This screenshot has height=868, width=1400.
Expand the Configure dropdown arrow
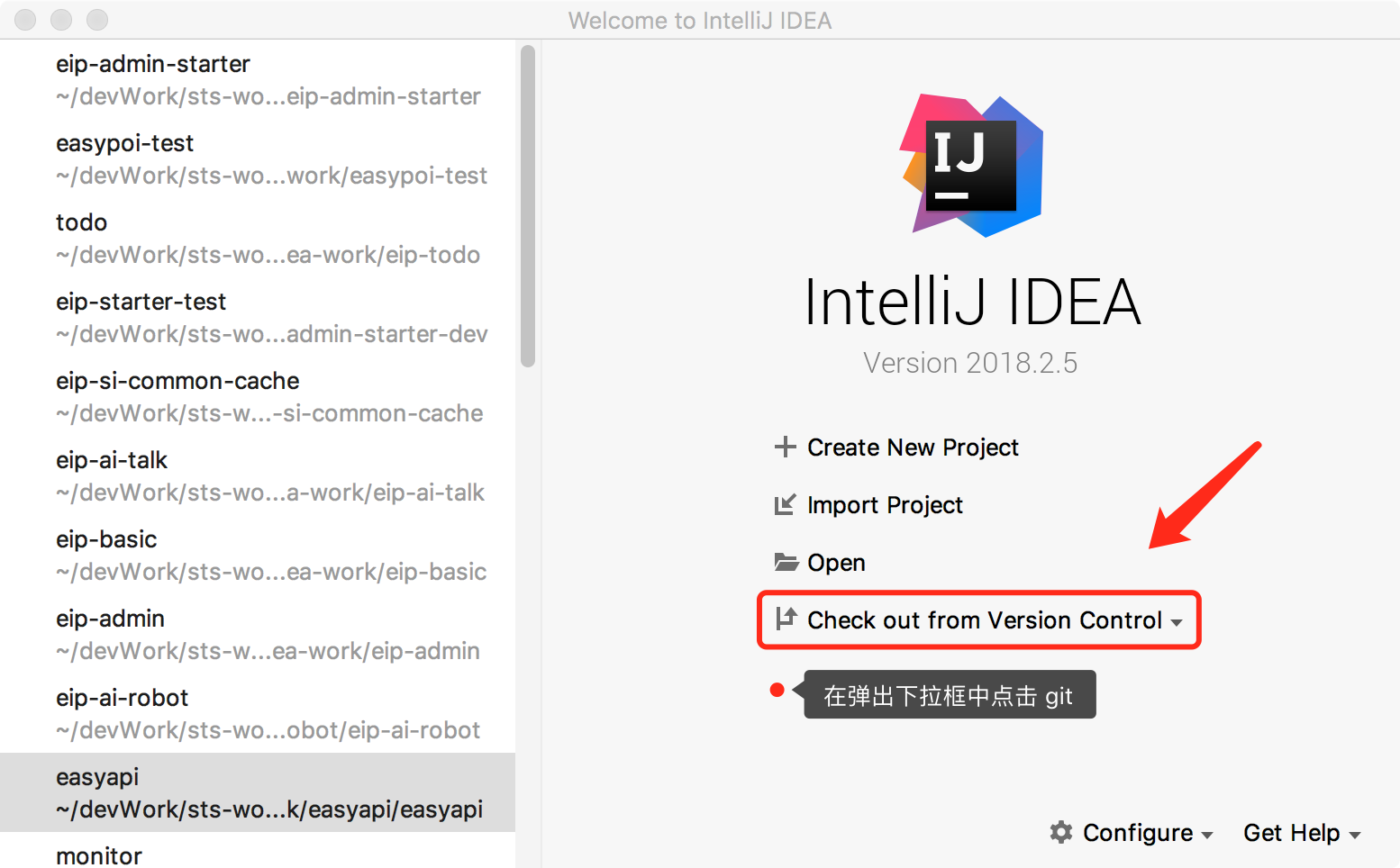coord(1207,836)
